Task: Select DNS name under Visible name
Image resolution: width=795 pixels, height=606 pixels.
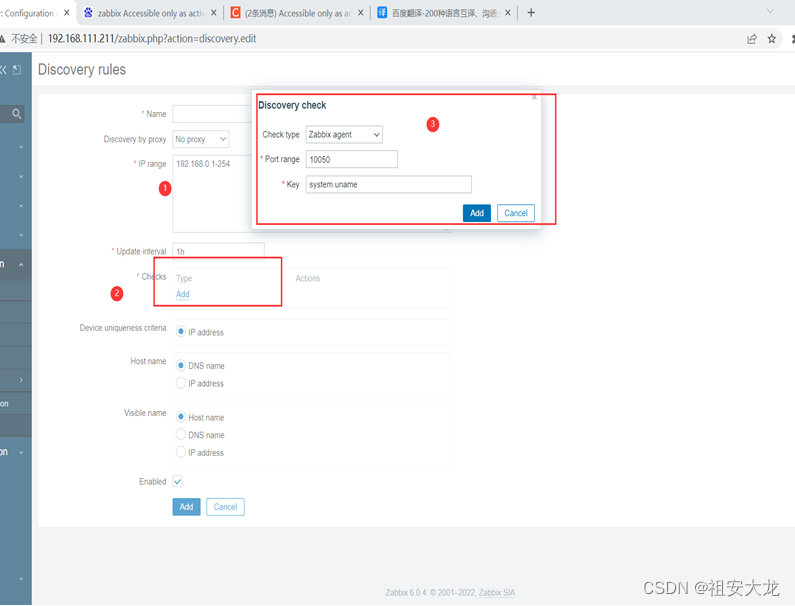Action: (180, 435)
